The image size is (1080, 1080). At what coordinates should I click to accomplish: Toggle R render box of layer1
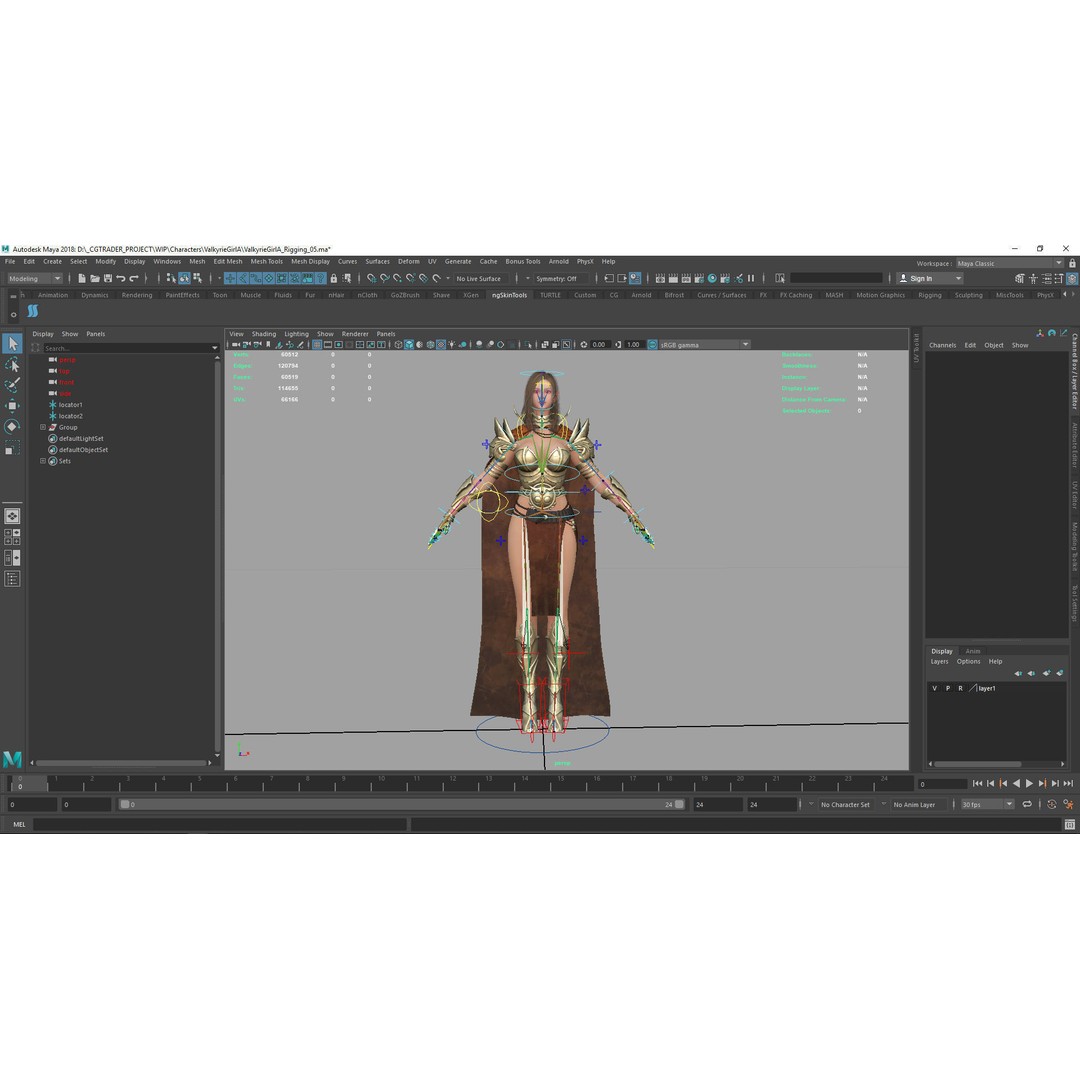click(x=961, y=688)
